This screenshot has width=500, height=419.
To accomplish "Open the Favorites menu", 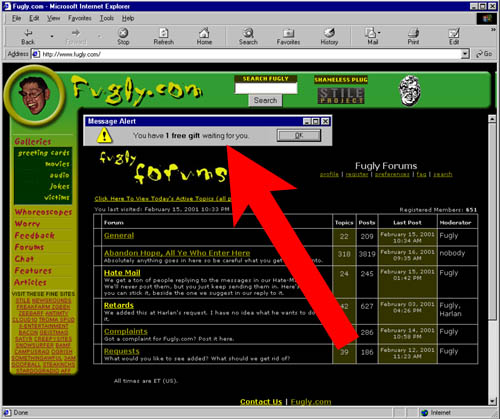I will click(80, 18).
